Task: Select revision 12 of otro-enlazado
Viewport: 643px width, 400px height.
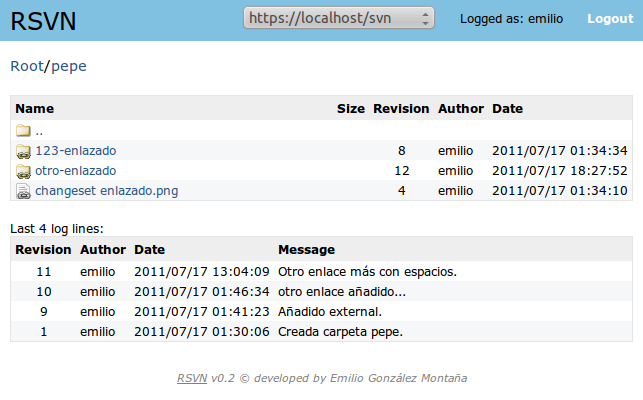Action: [401, 171]
